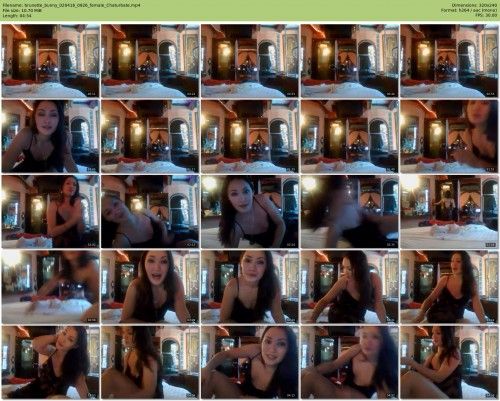Open the first empty-room thumbnail in top row
The height and width of the screenshot is (401, 500).
(x=50, y=61)
